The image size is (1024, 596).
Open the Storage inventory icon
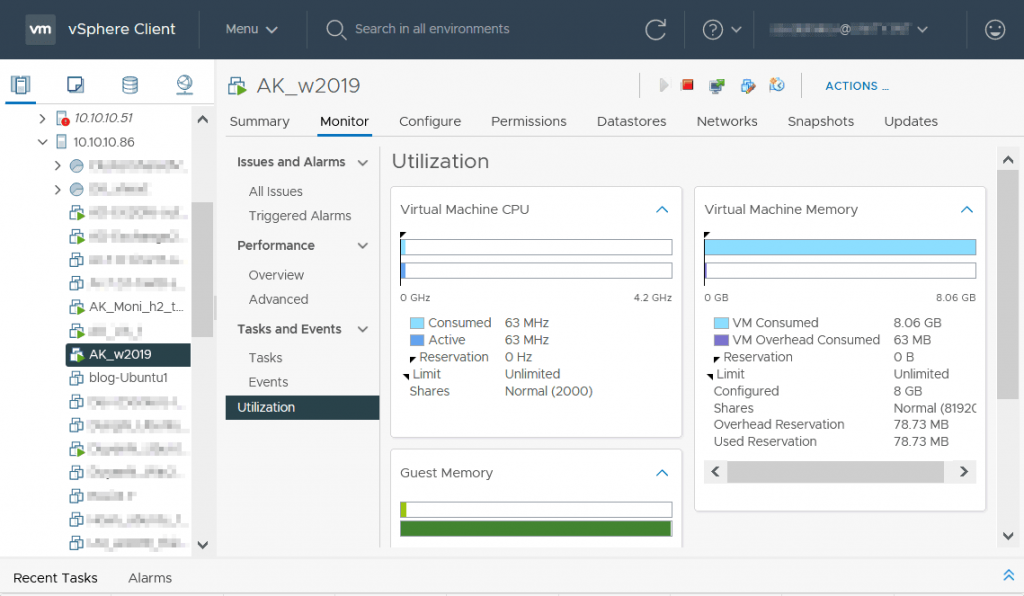[x=130, y=84]
